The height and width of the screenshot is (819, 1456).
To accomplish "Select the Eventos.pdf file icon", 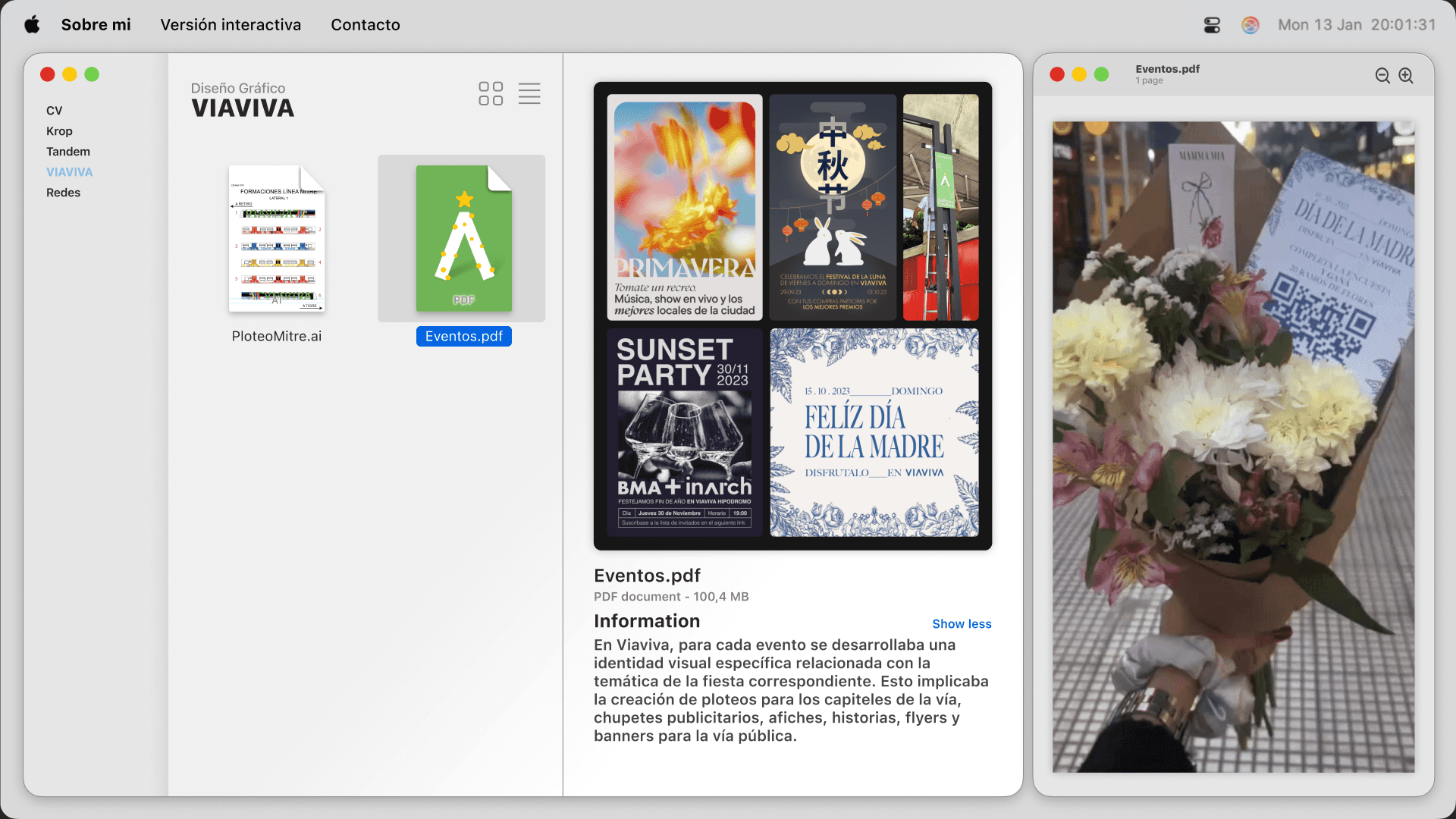I will [463, 238].
